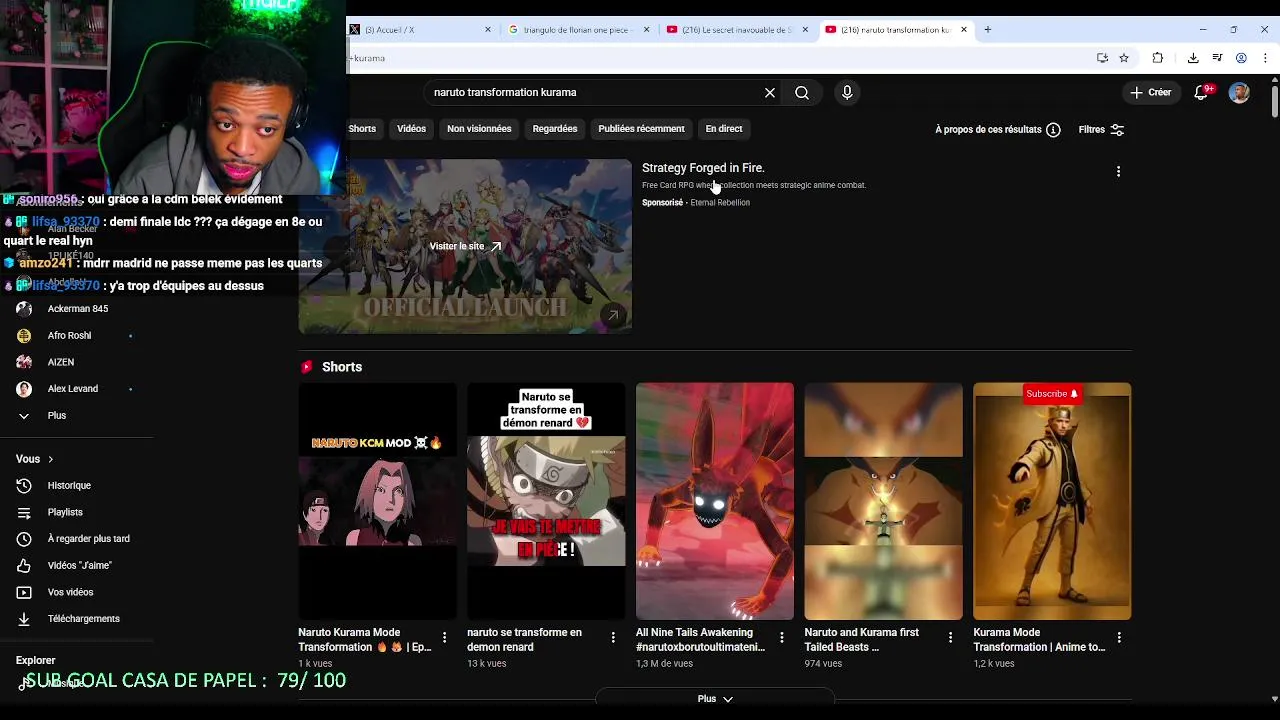Expand Shorts shelf with Plus button
The image size is (1280, 720).
715,699
